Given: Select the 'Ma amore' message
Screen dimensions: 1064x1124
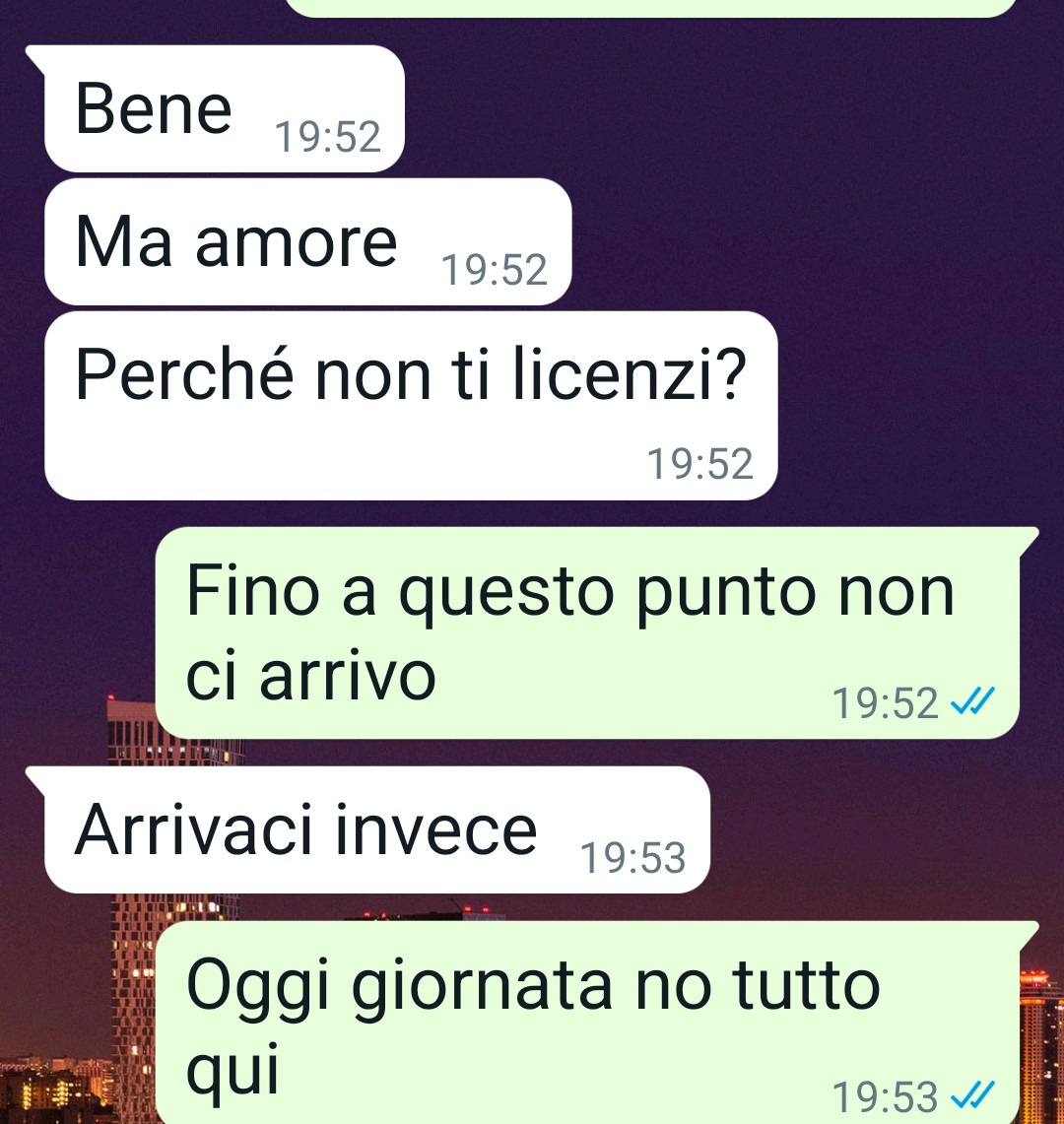Looking at the screenshot, I should (x=308, y=241).
